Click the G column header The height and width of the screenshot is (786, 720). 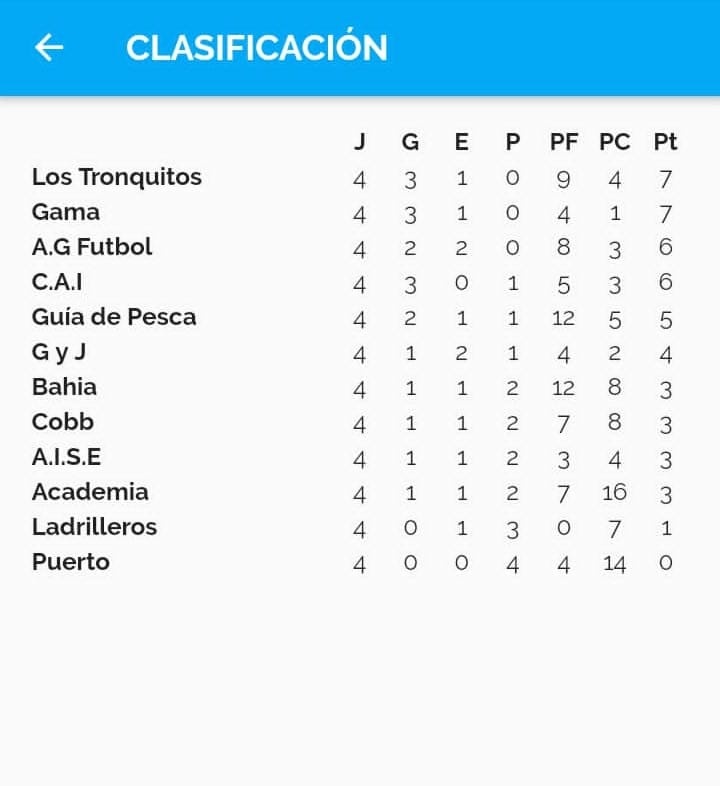point(410,142)
